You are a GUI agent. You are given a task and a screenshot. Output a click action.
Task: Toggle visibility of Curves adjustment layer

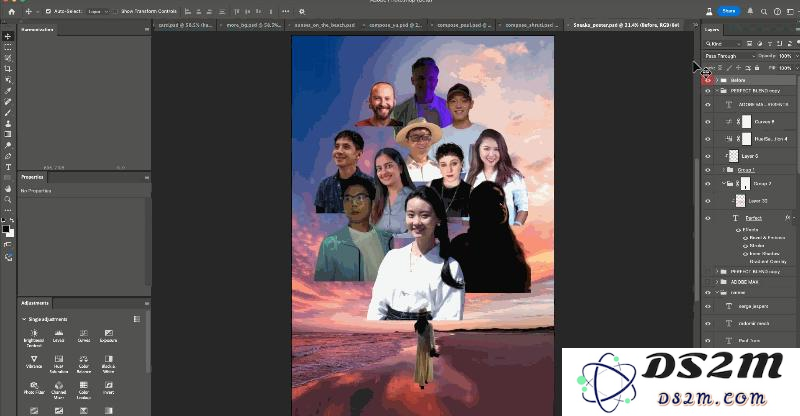(x=707, y=122)
